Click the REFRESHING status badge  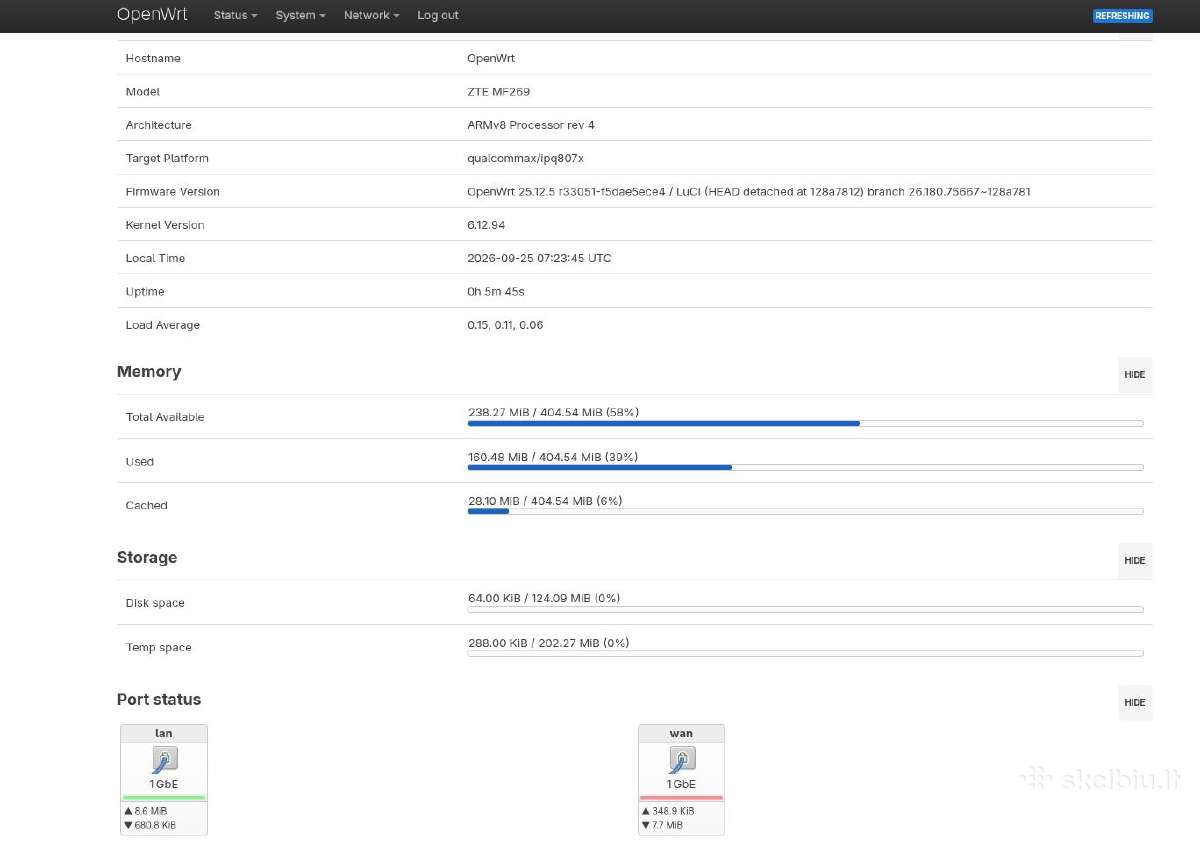pos(1122,16)
